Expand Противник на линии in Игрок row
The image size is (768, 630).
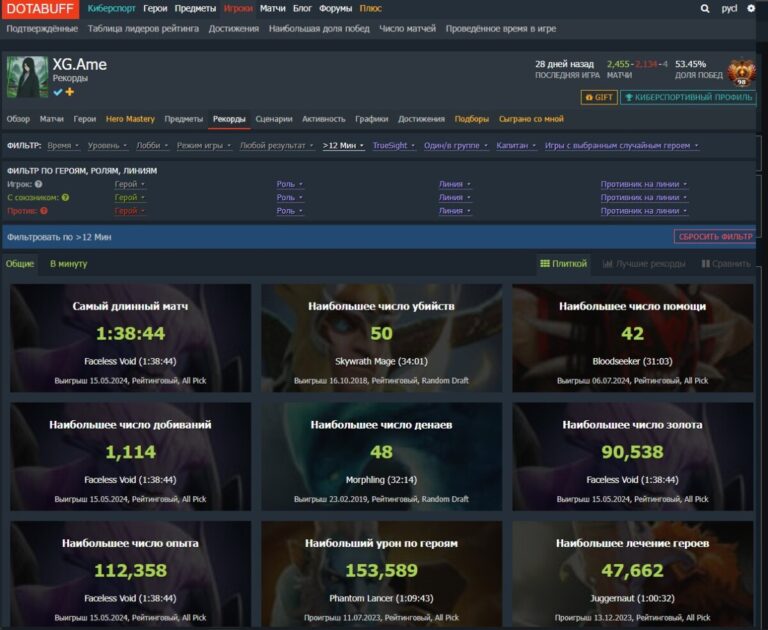(x=644, y=184)
